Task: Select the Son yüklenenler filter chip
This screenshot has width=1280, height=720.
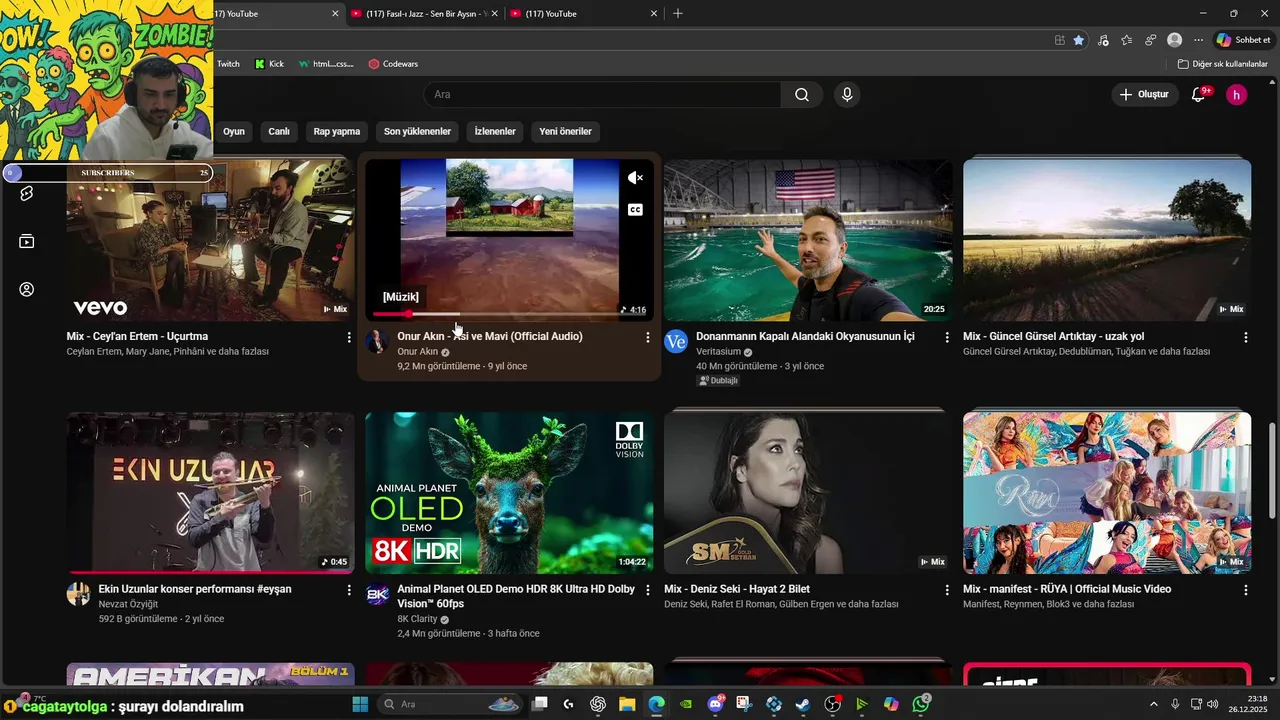Action: tap(417, 132)
